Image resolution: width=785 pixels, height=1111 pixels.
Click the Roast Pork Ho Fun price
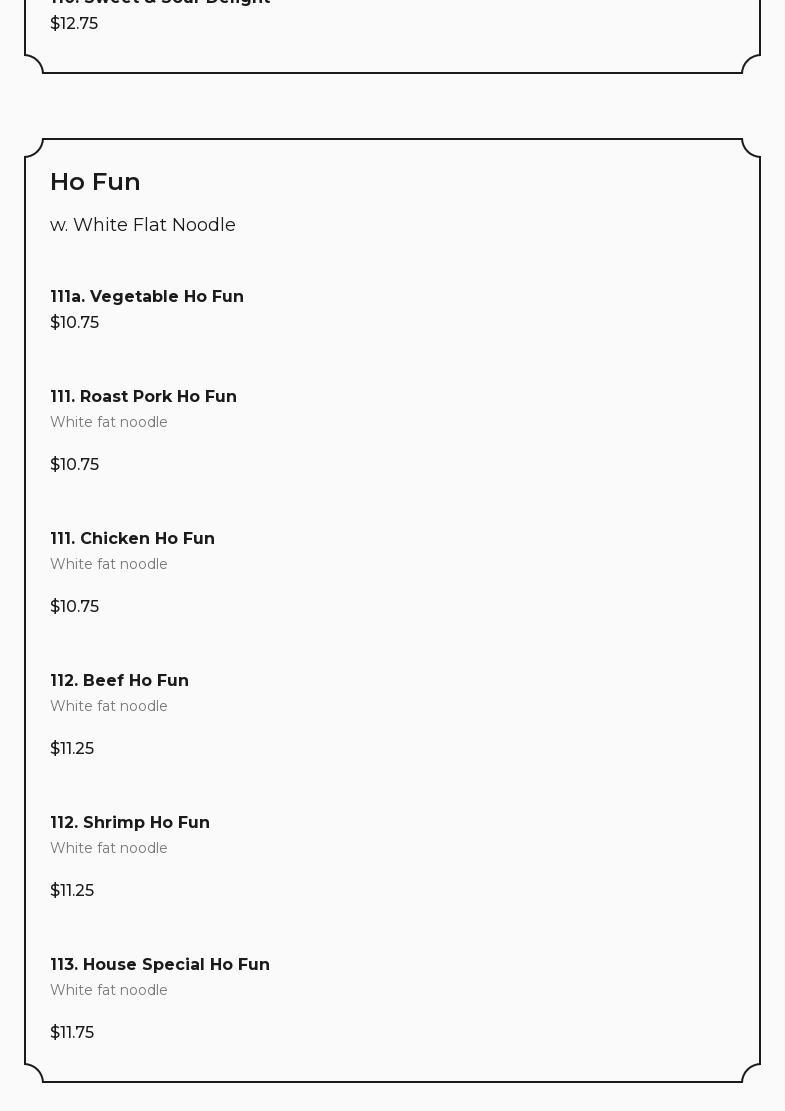(x=74, y=465)
